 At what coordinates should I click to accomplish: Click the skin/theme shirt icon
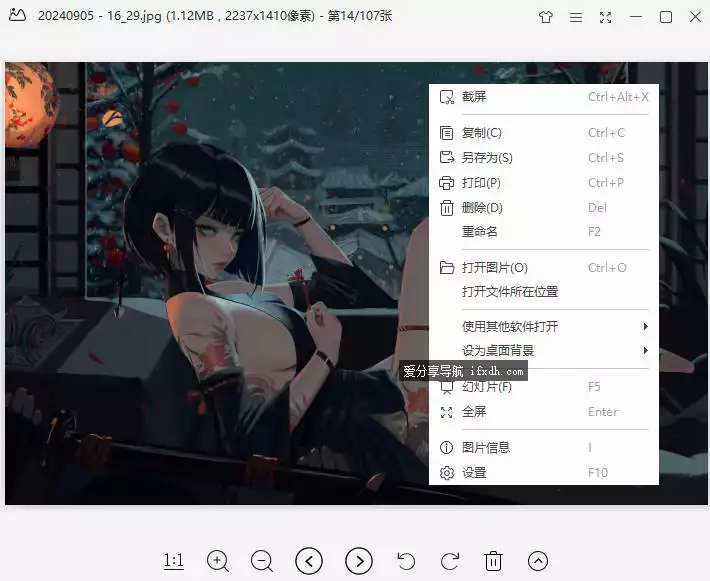click(546, 17)
